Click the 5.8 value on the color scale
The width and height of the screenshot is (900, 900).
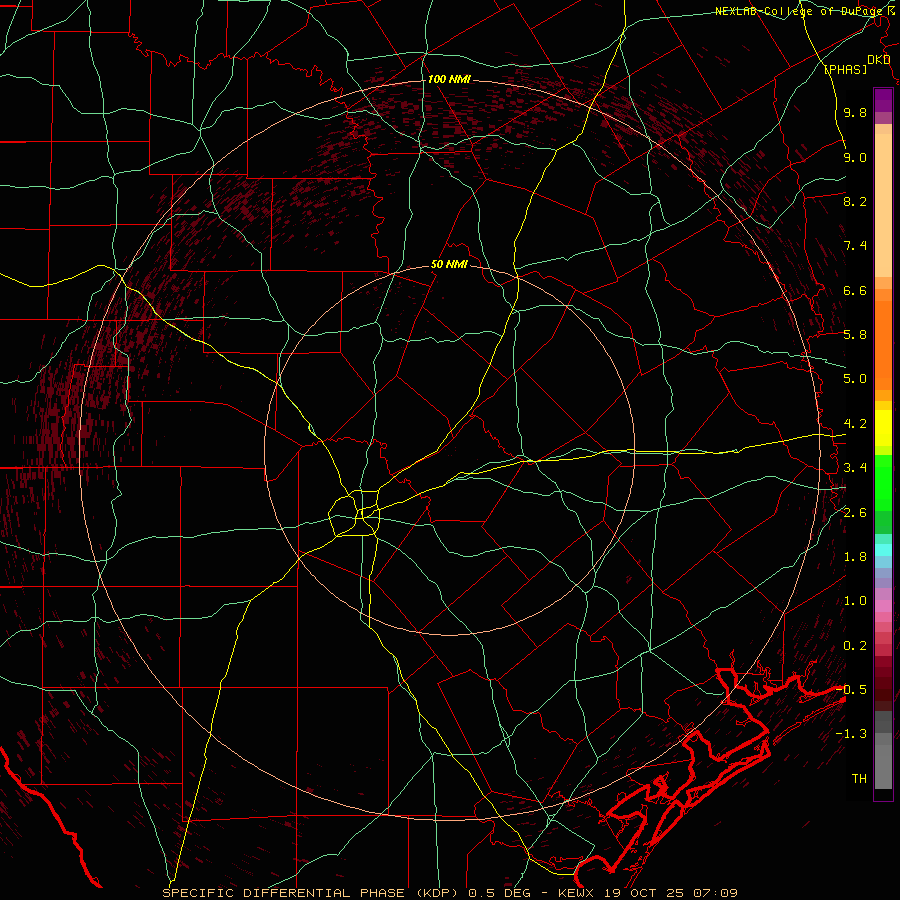(855, 335)
